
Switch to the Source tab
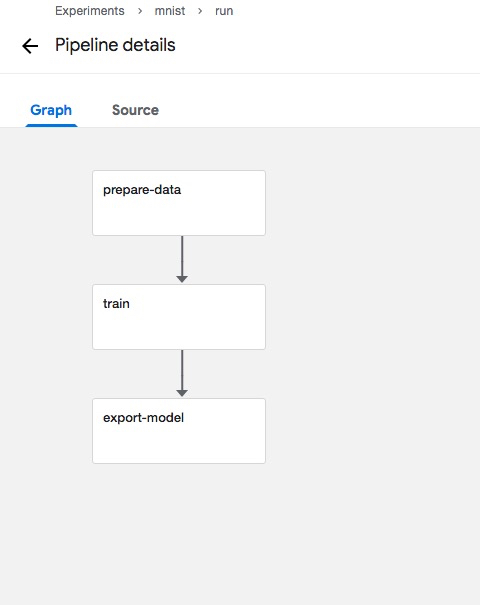[135, 110]
